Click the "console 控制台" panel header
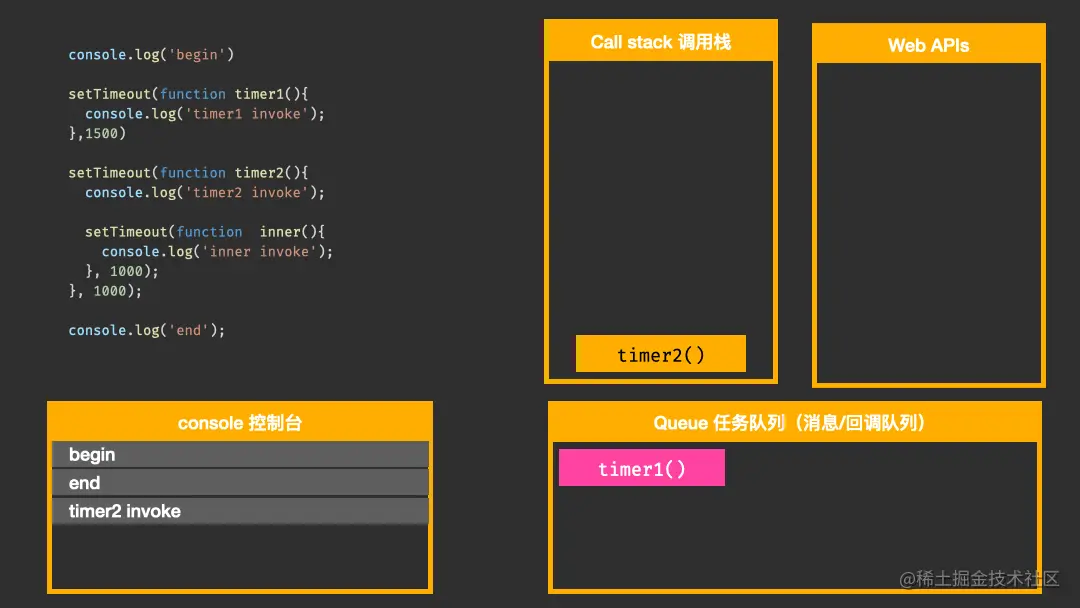The width and height of the screenshot is (1080, 608). [240, 422]
